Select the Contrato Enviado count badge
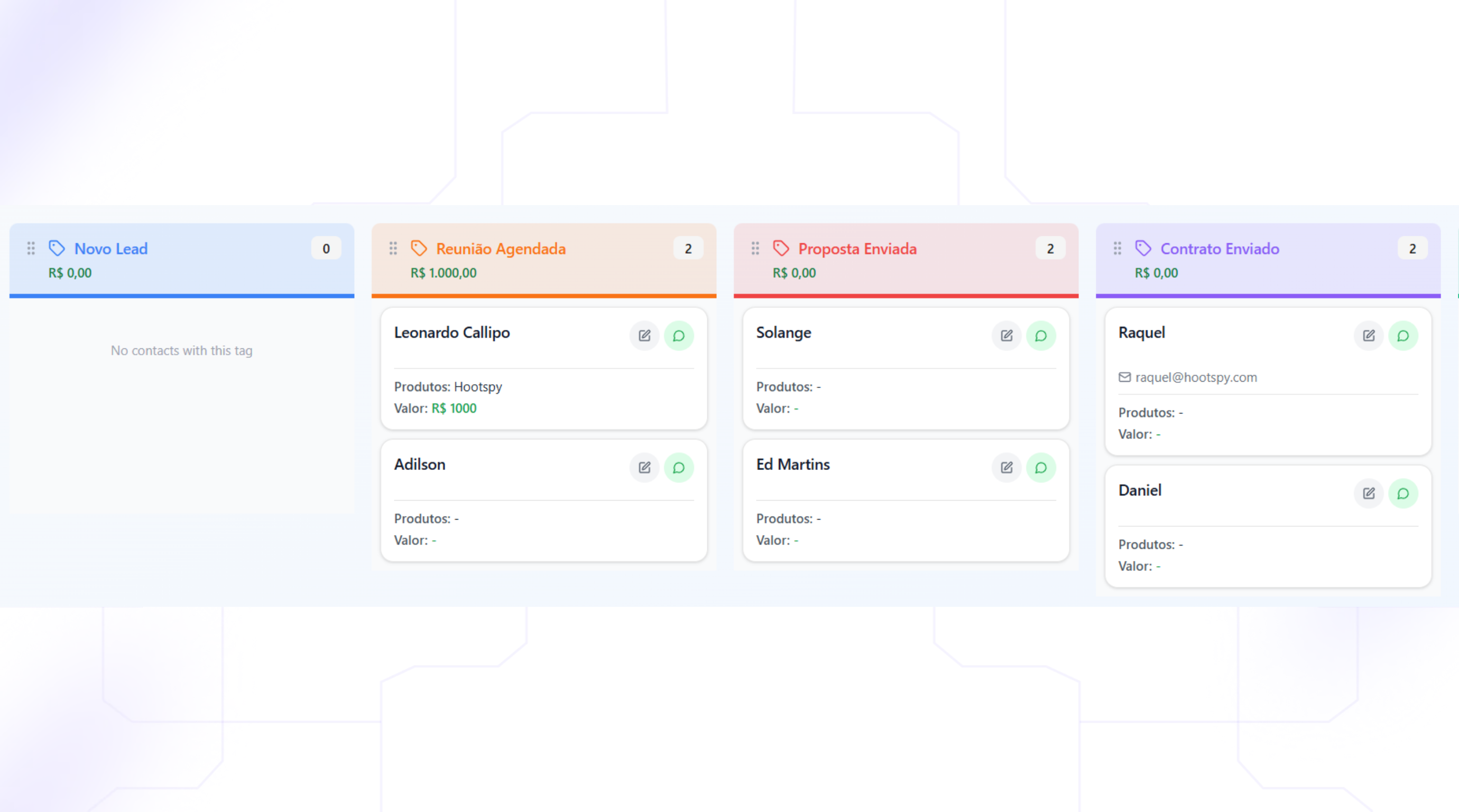 coord(1412,248)
